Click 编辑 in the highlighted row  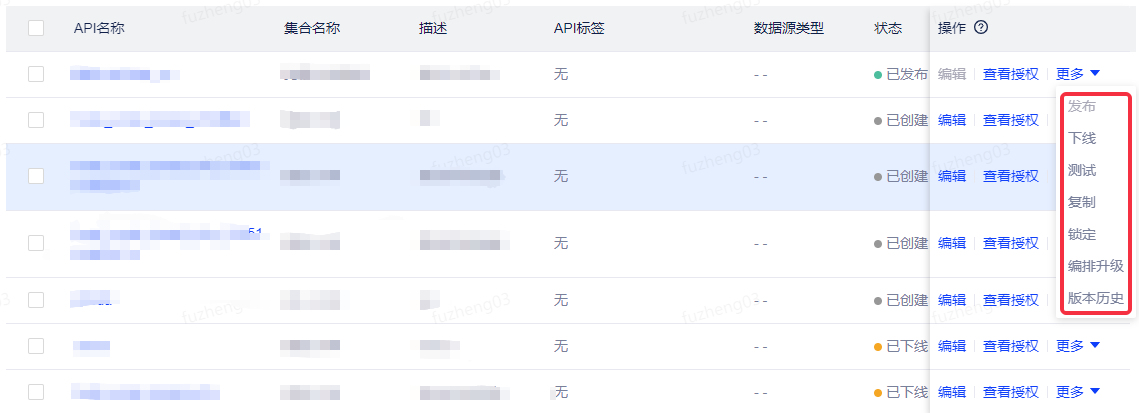(952, 176)
